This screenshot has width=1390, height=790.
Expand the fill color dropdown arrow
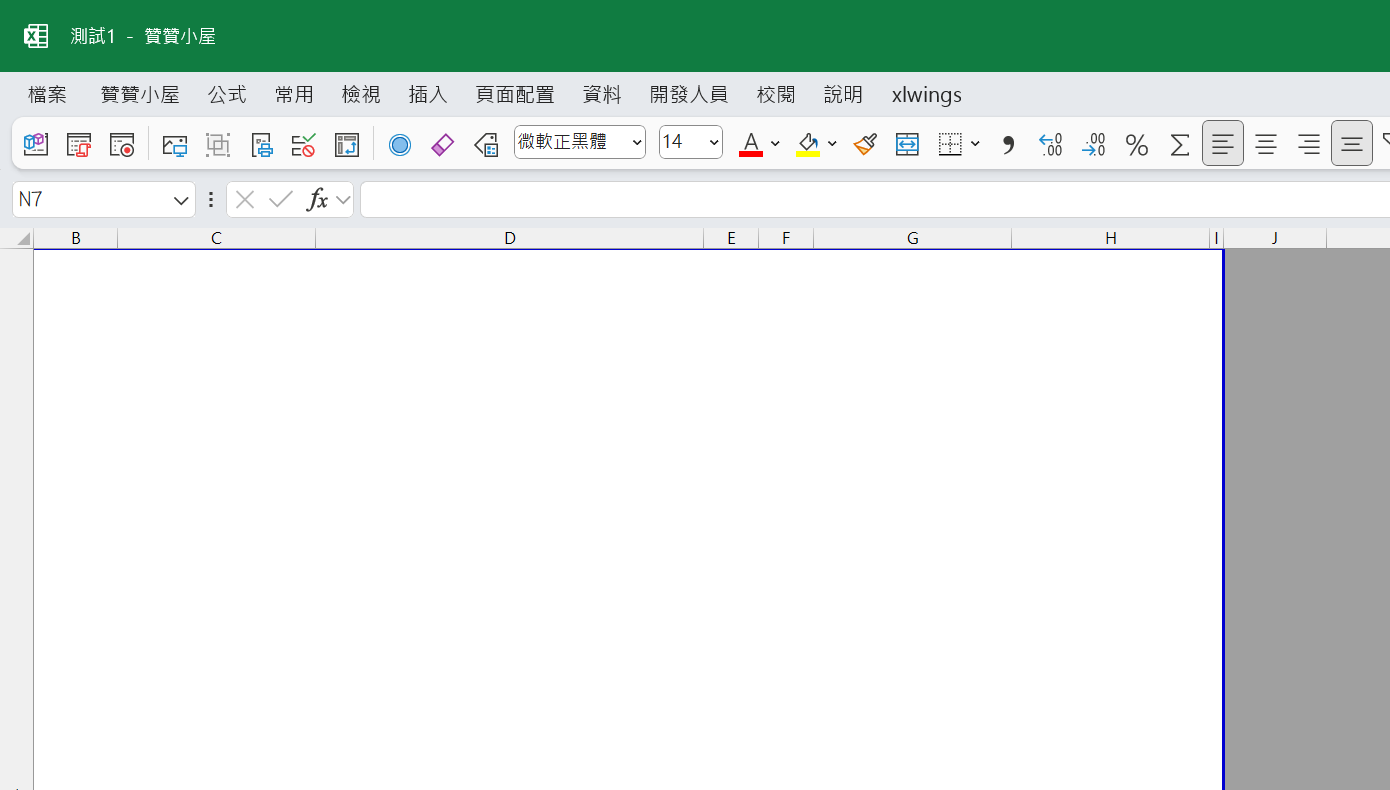(832, 144)
